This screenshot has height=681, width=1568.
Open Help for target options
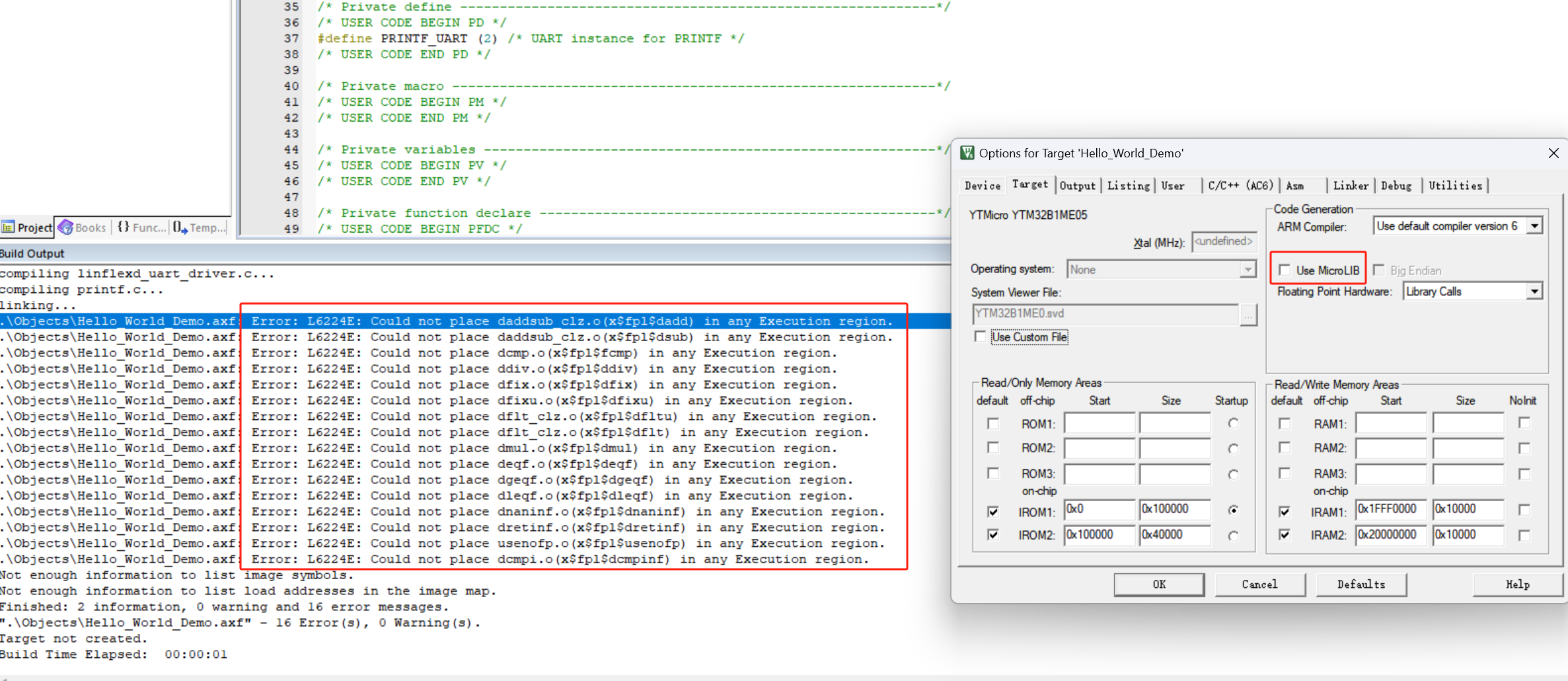click(x=1518, y=584)
